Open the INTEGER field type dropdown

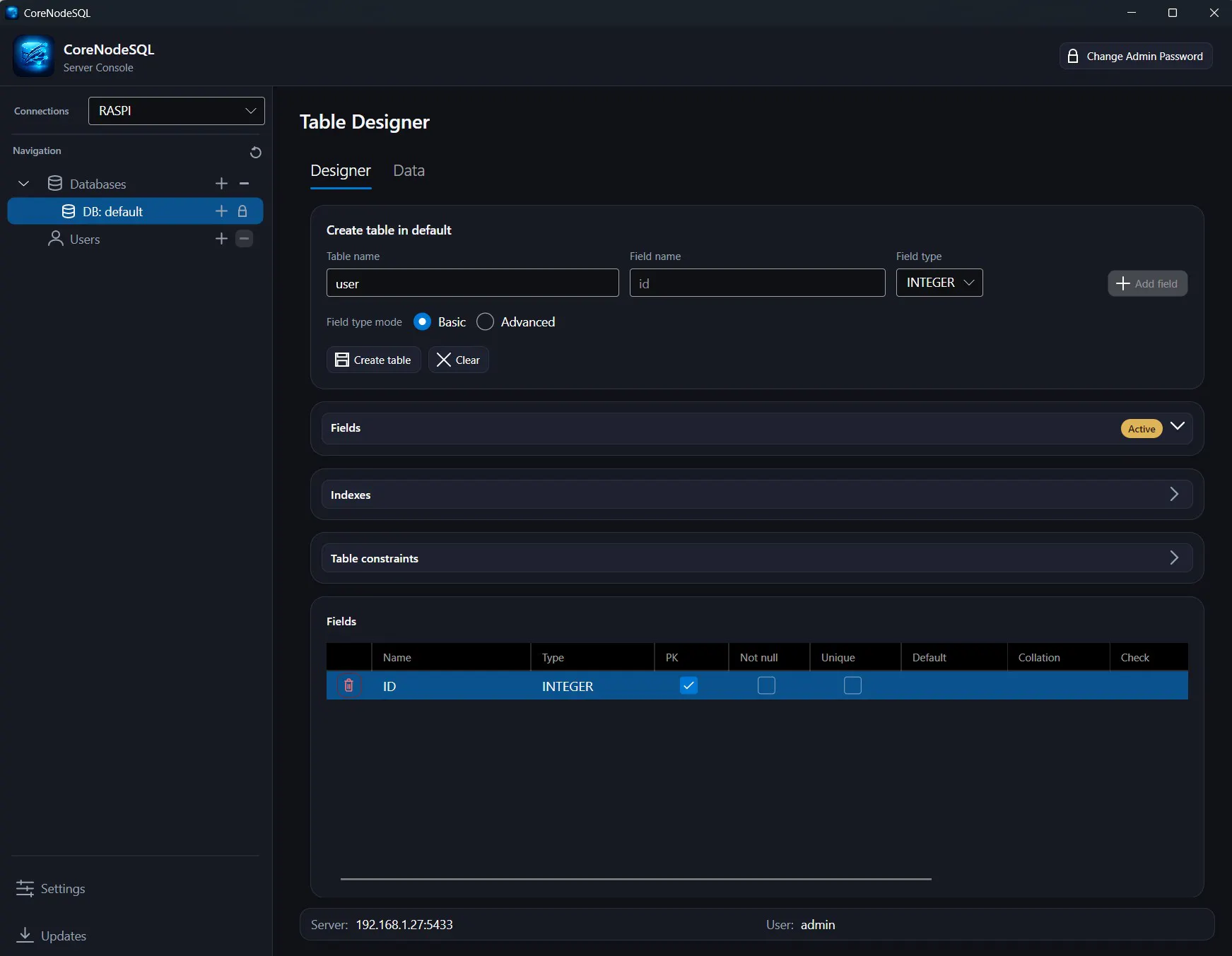(939, 283)
